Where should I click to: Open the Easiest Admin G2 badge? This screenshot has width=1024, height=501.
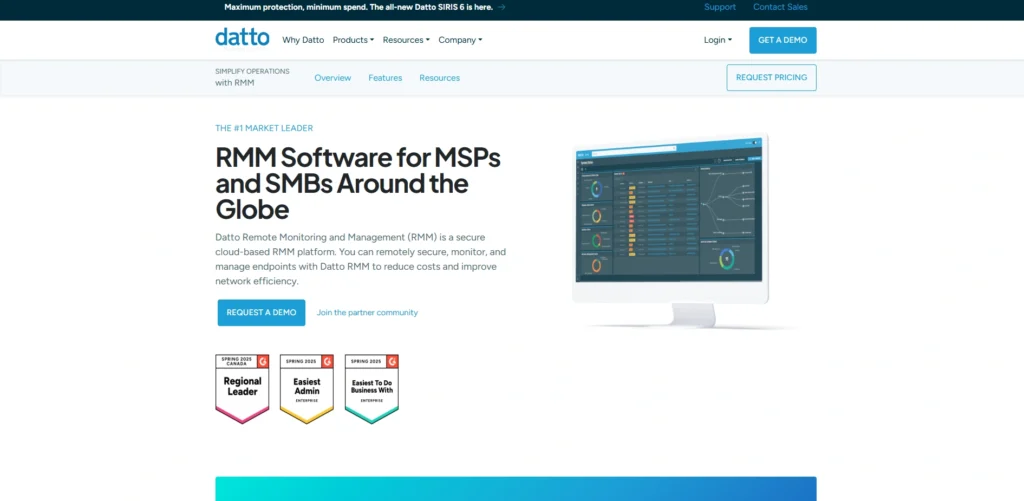point(307,389)
